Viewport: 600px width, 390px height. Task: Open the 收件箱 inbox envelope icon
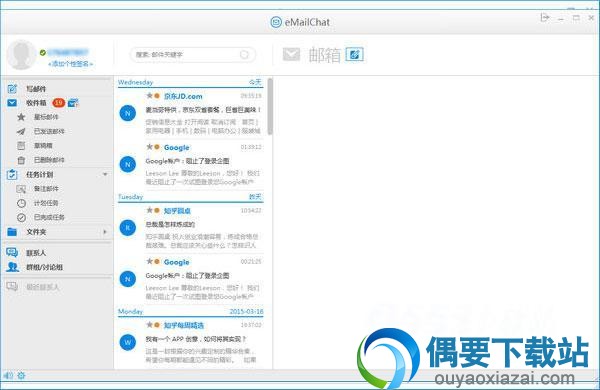pos(12,103)
